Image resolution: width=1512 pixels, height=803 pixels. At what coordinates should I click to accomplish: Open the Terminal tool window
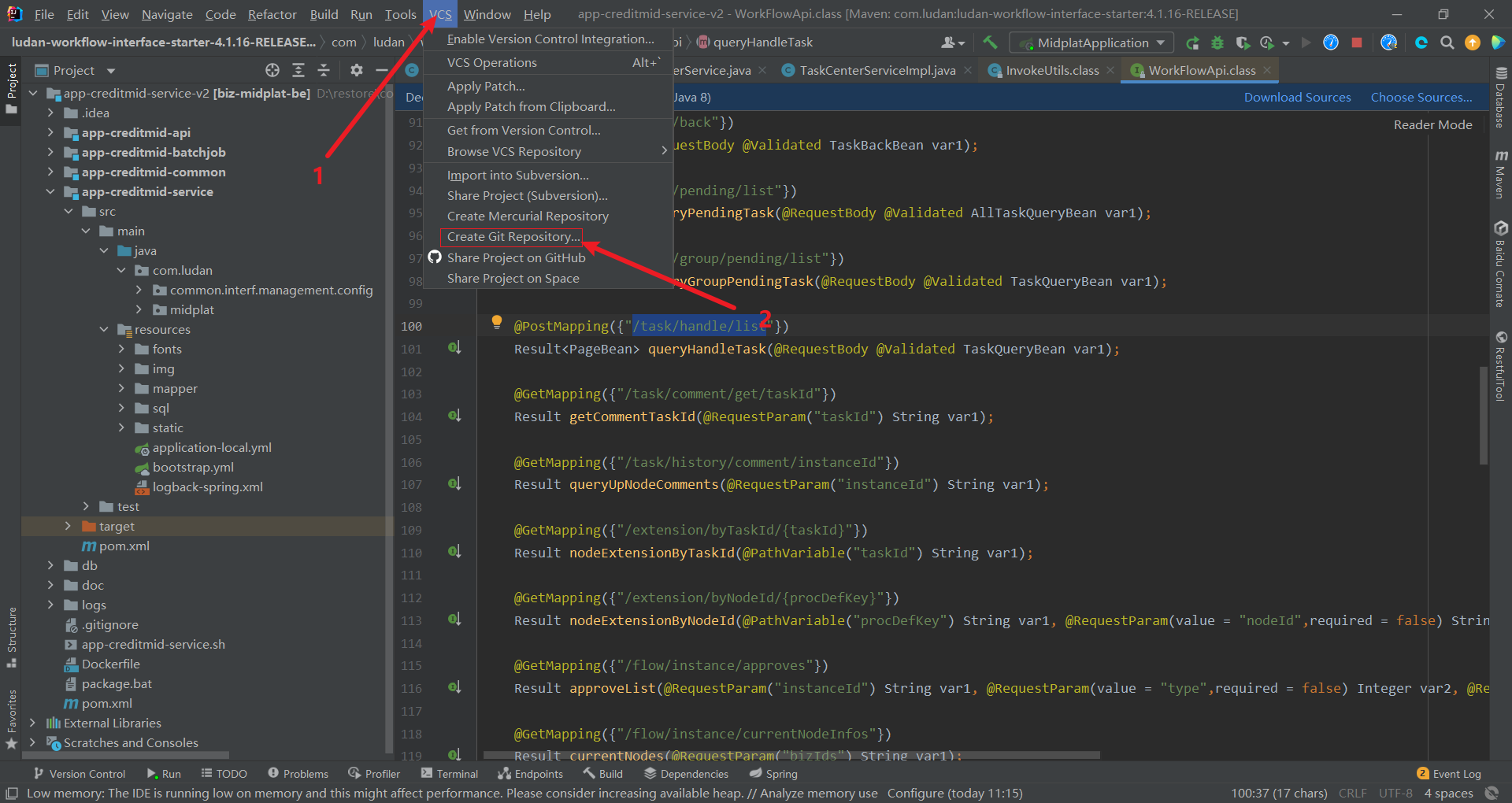(450, 774)
